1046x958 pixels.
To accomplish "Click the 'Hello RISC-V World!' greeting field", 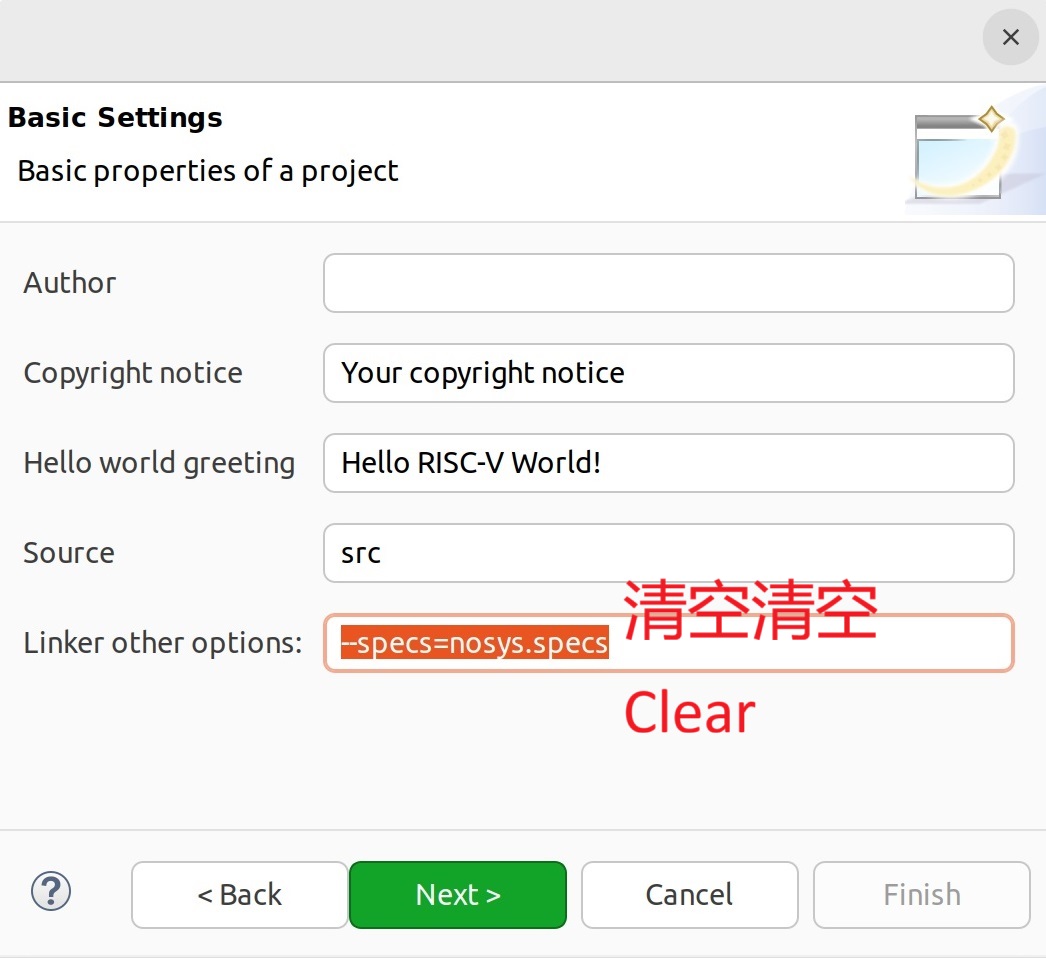I will (x=668, y=463).
